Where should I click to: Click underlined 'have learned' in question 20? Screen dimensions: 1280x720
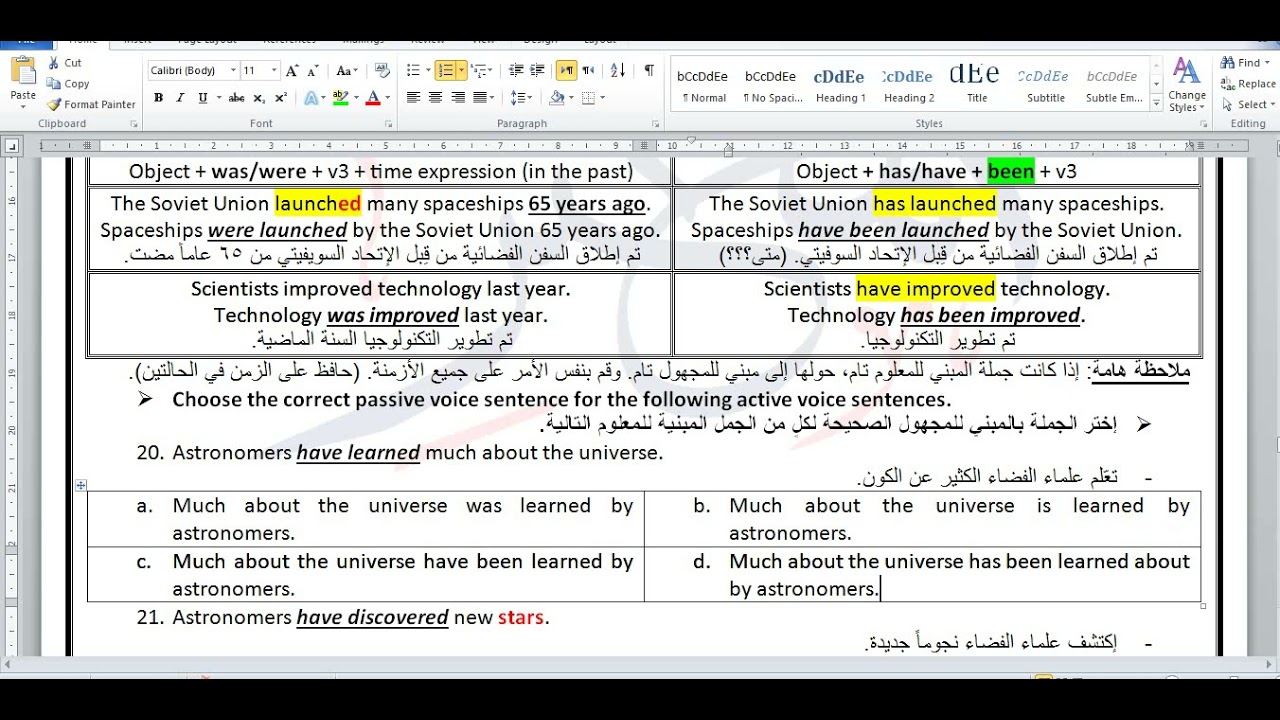click(x=358, y=453)
